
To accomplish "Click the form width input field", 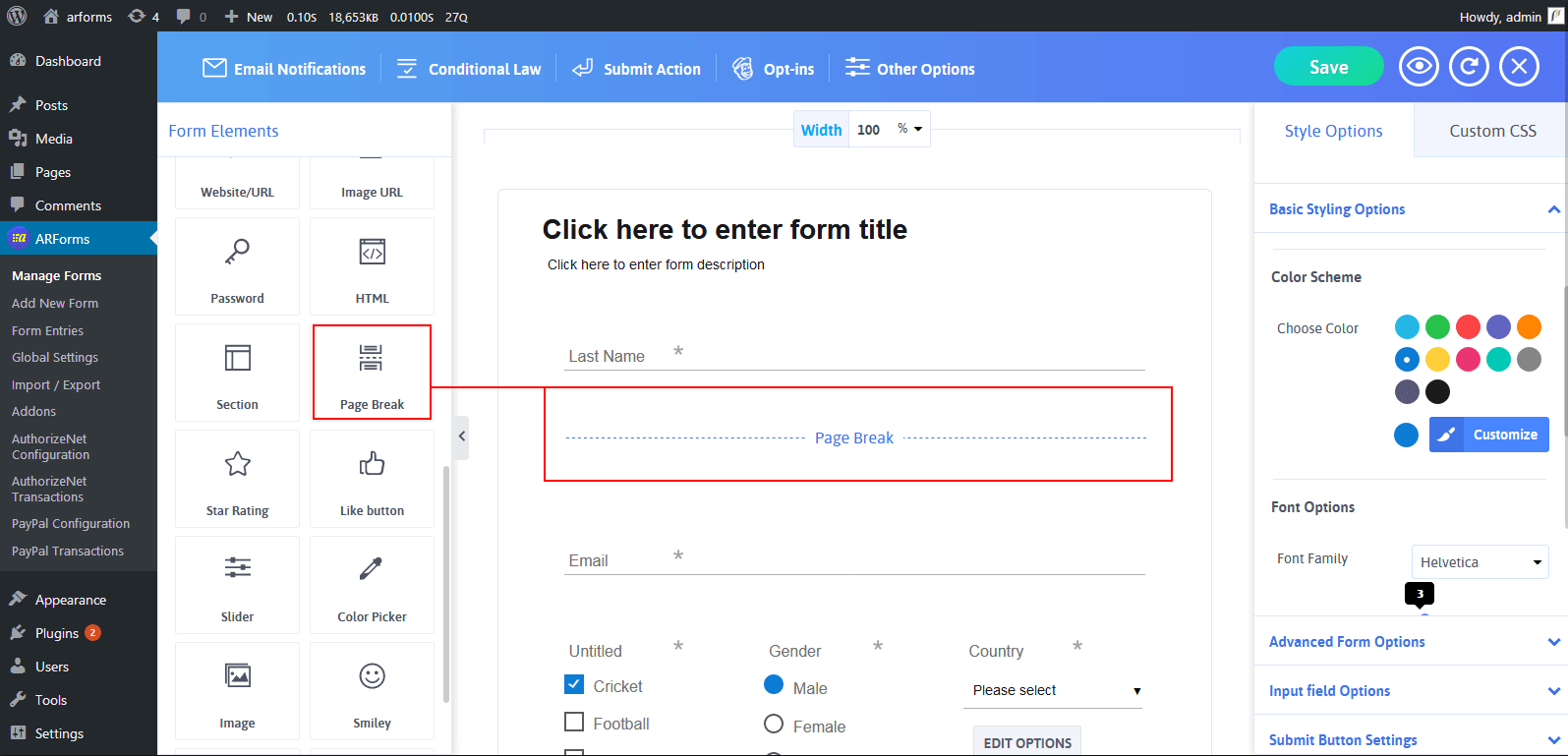I will (x=870, y=130).
